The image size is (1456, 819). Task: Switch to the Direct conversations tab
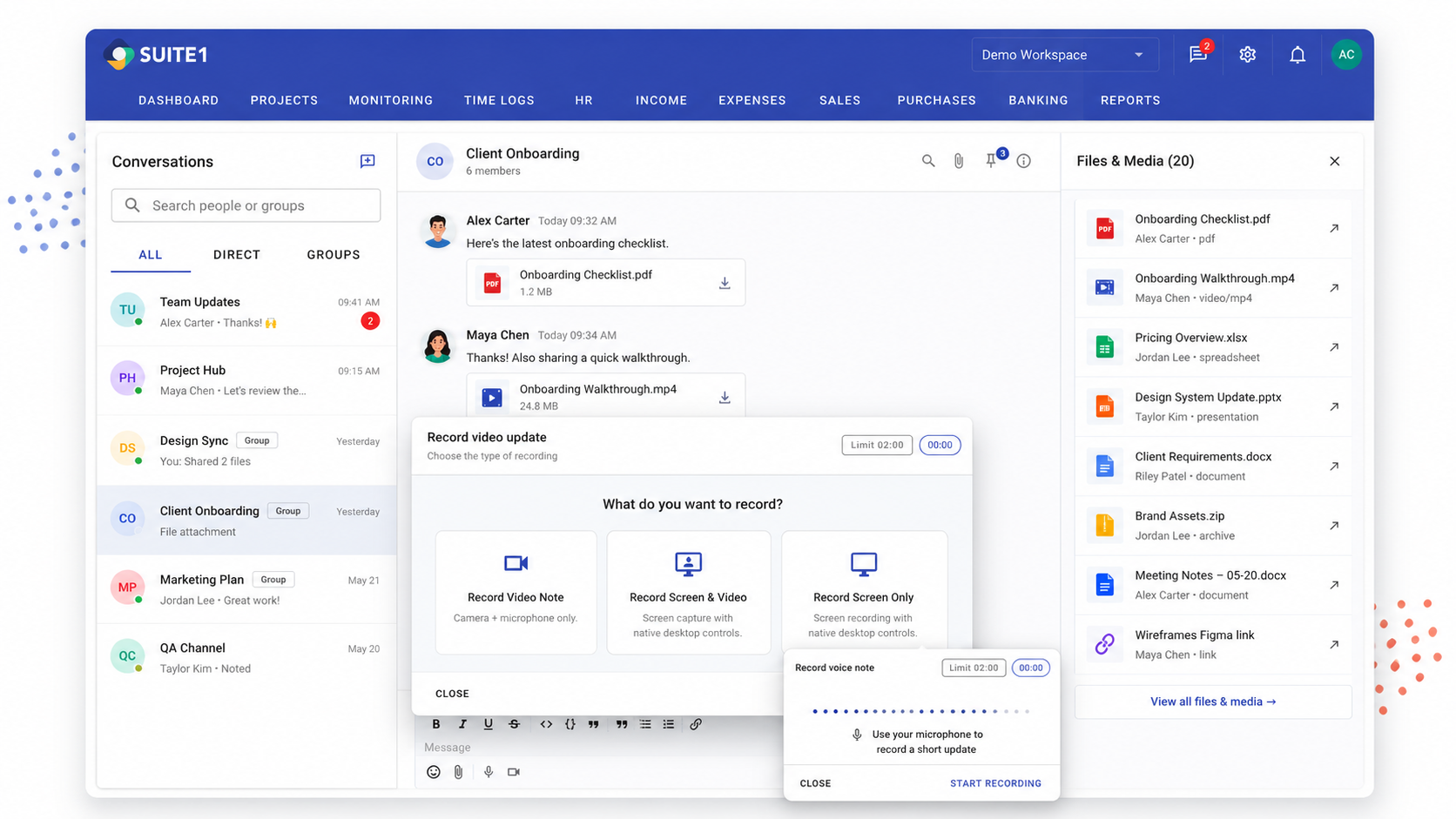237,254
